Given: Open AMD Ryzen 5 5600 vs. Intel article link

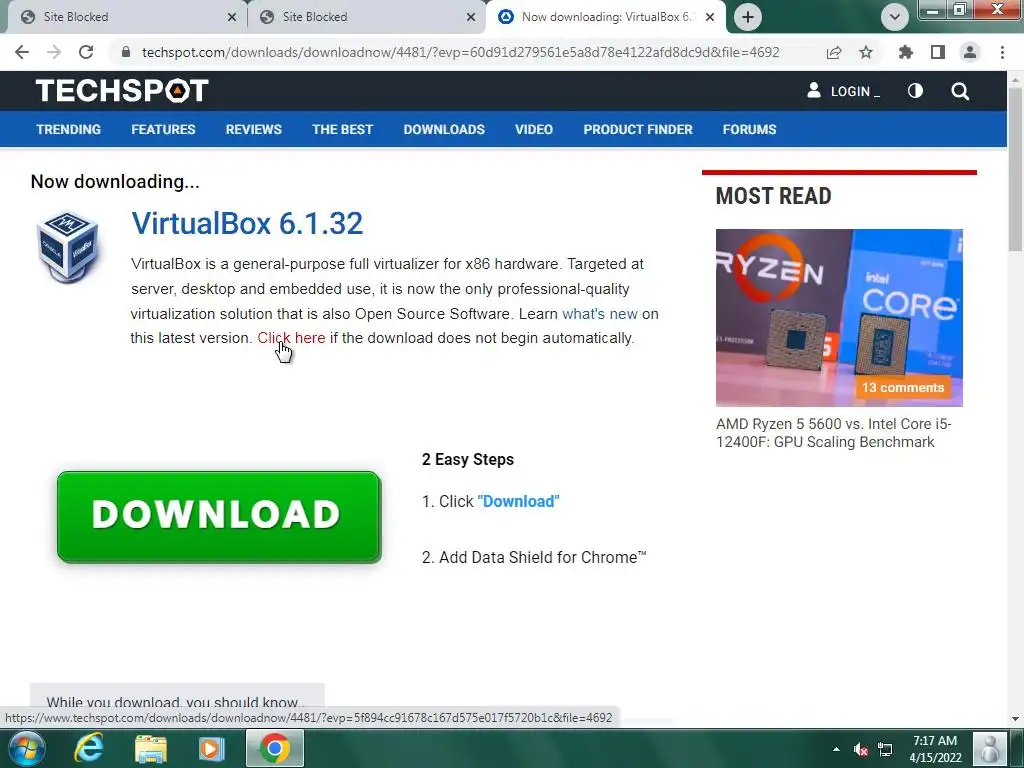Looking at the screenshot, I should pyautogui.click(x=833, y=433).
